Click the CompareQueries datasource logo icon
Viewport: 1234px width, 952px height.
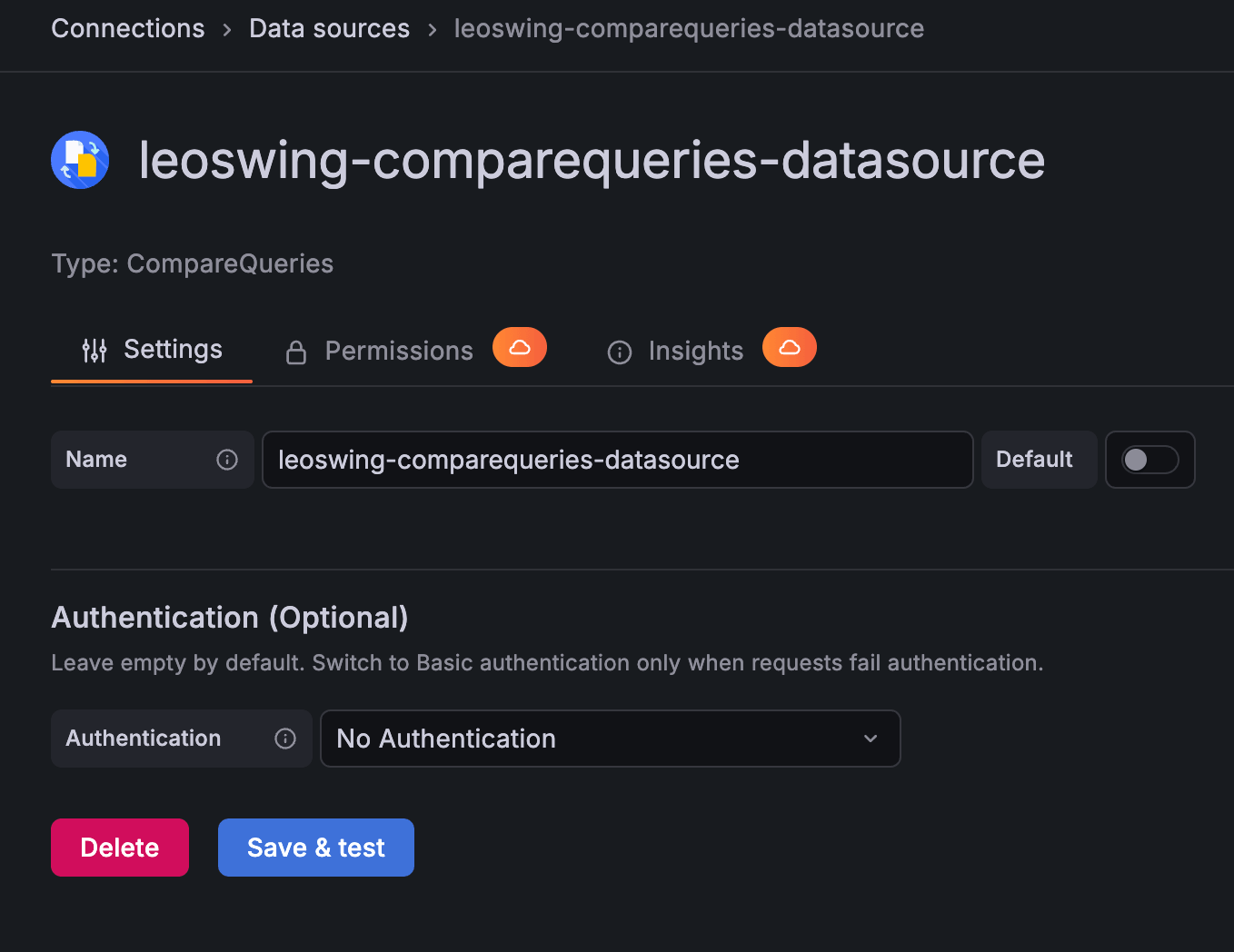[x=80, y=160]
